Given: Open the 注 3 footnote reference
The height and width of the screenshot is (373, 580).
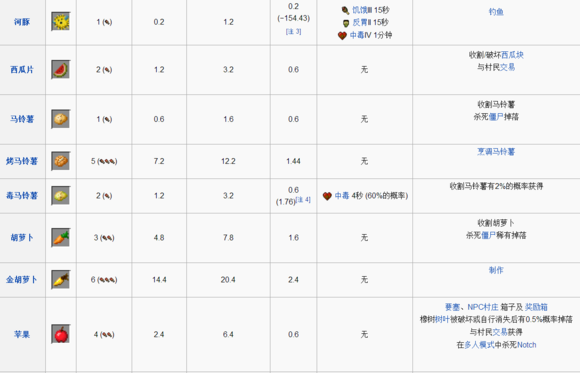Looking at the screenshot, I should (x=293, y=32).
